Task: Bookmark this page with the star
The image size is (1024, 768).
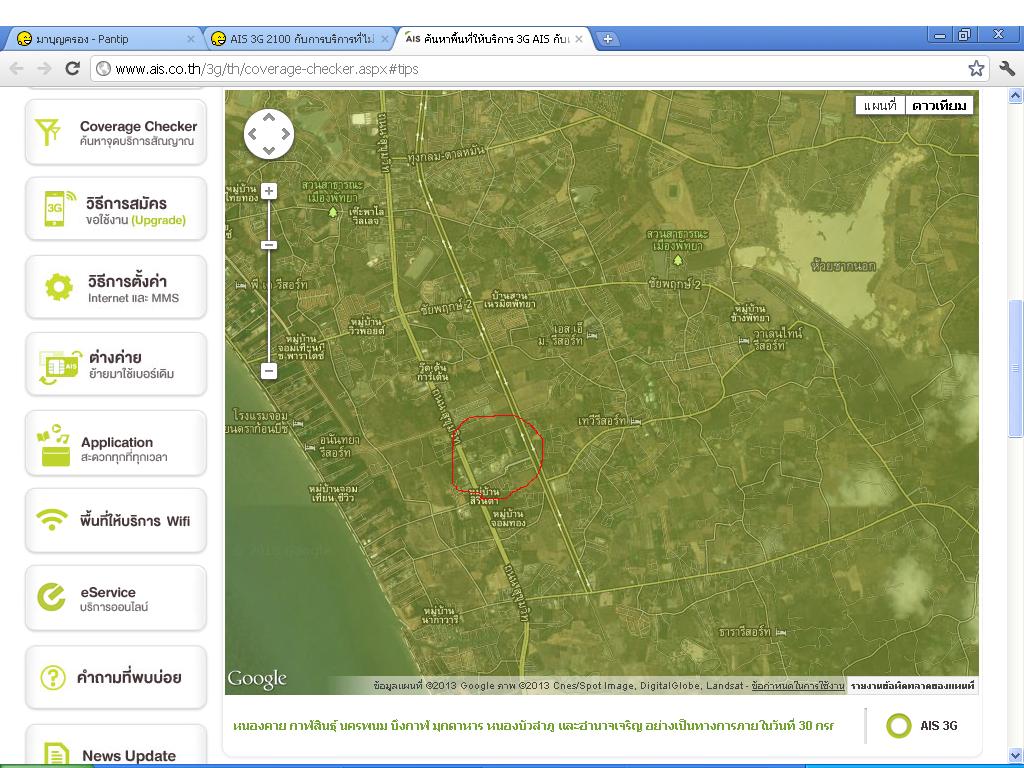Action: click(x=976, y=69)
